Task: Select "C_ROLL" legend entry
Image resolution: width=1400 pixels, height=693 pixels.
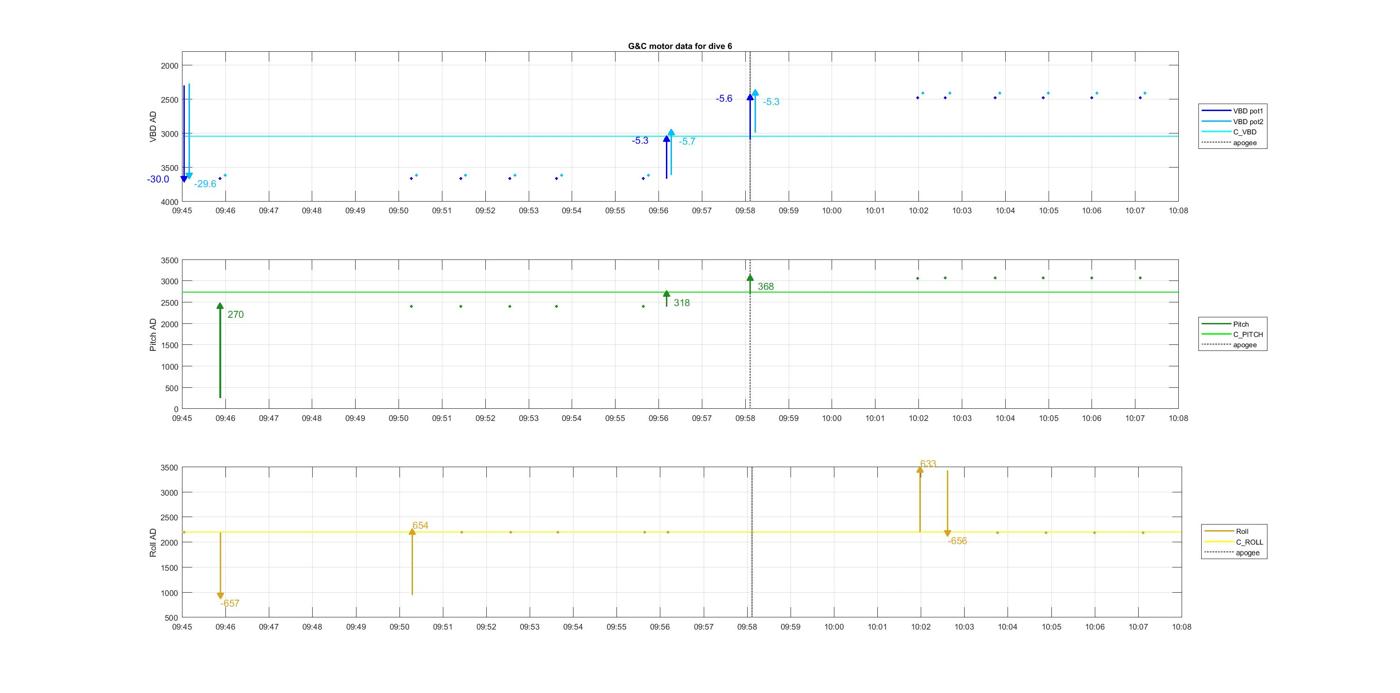Action: [x=1249, y=542]
